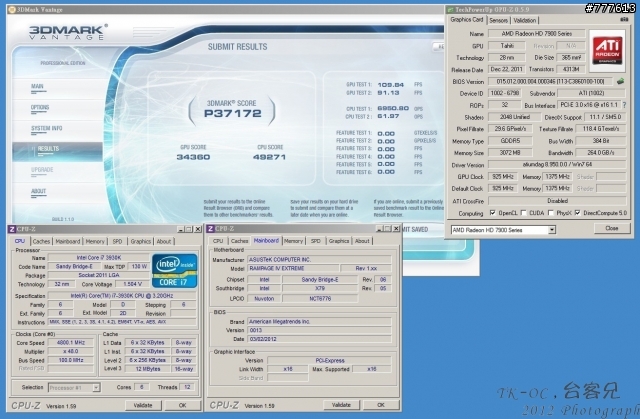Click the BIOS date 03/02/2012
This screenshot has height=419, width=640.
pyautogui.click(x=320, y=339)
